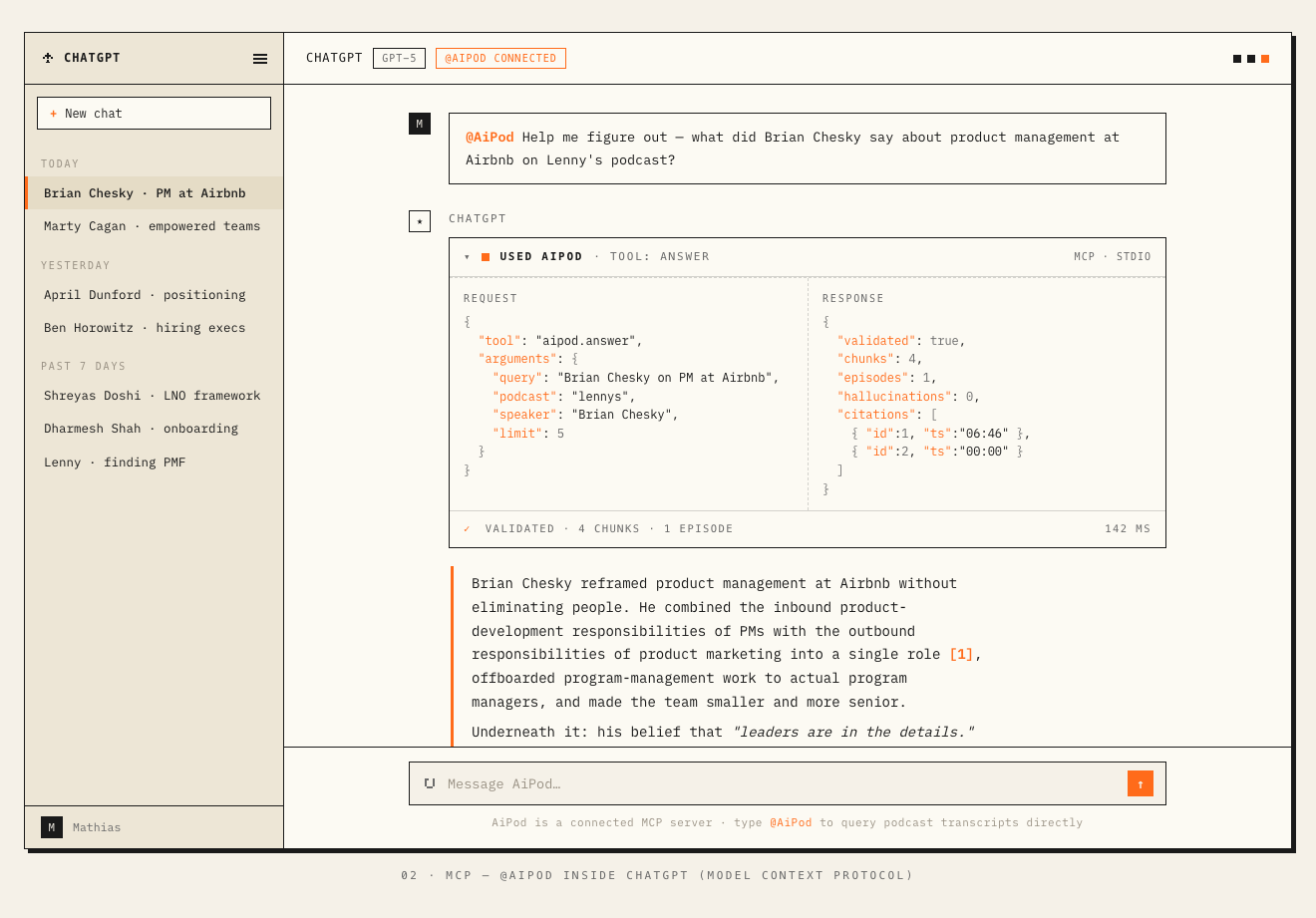The image size is (1316, 918).
Task: Click the @AiPod link in the footer hint
Action: pos(791,823)
